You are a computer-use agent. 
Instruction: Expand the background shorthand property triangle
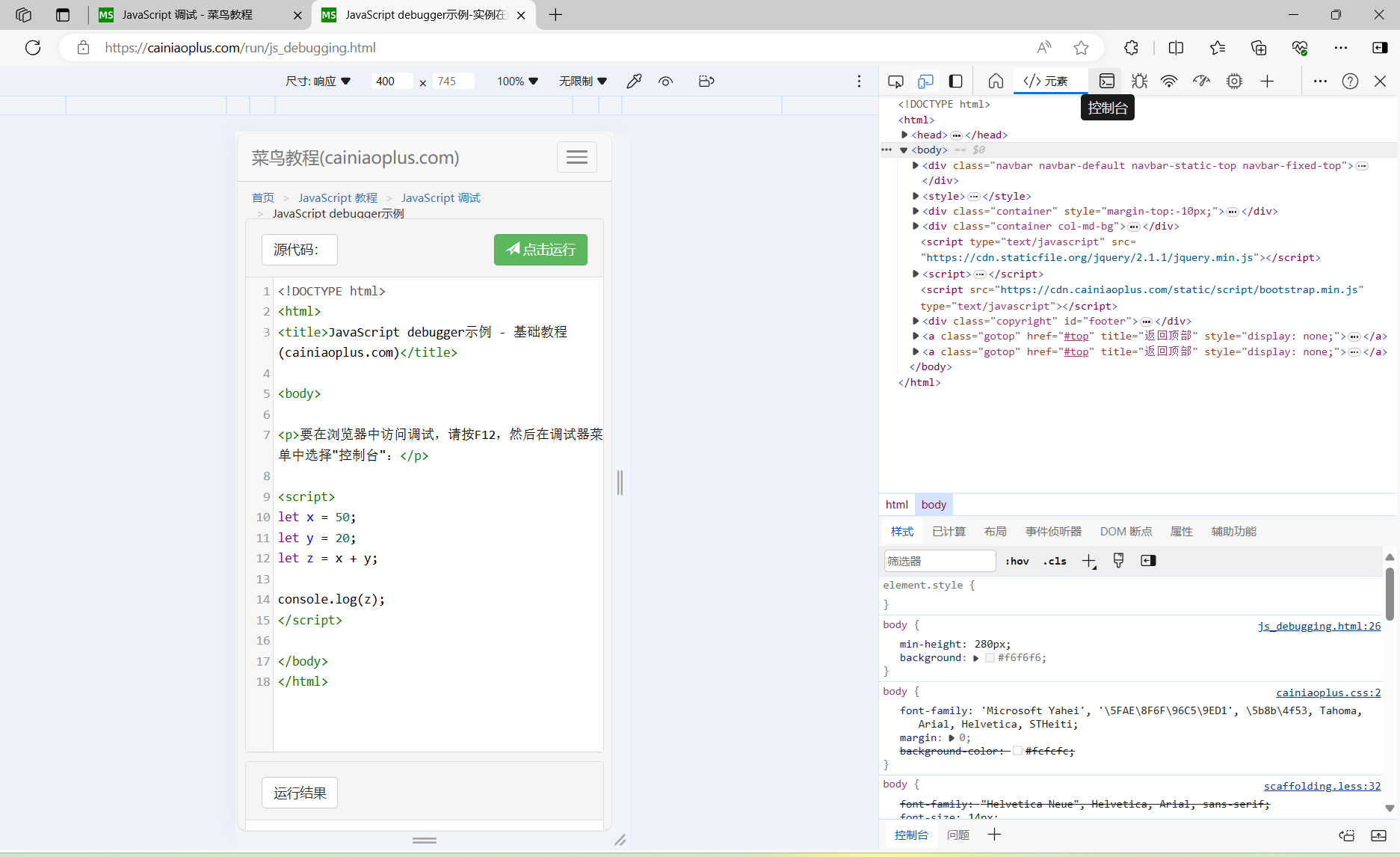tap(975, 658)
